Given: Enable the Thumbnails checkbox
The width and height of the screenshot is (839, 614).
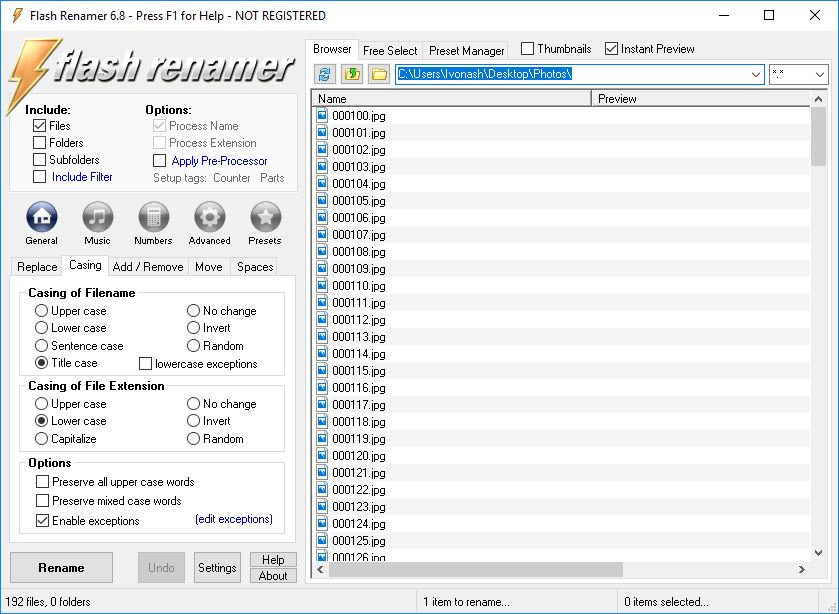Looking at the screenshot, I should pyautogui.click(x=528, y=49).
